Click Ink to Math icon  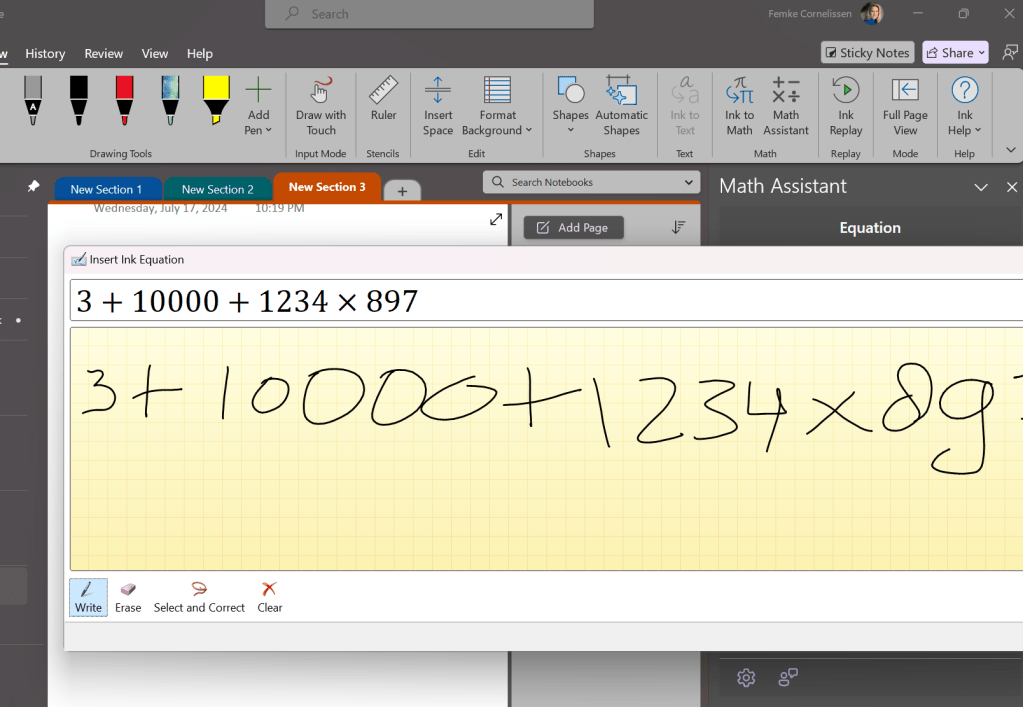click(739, 106)
